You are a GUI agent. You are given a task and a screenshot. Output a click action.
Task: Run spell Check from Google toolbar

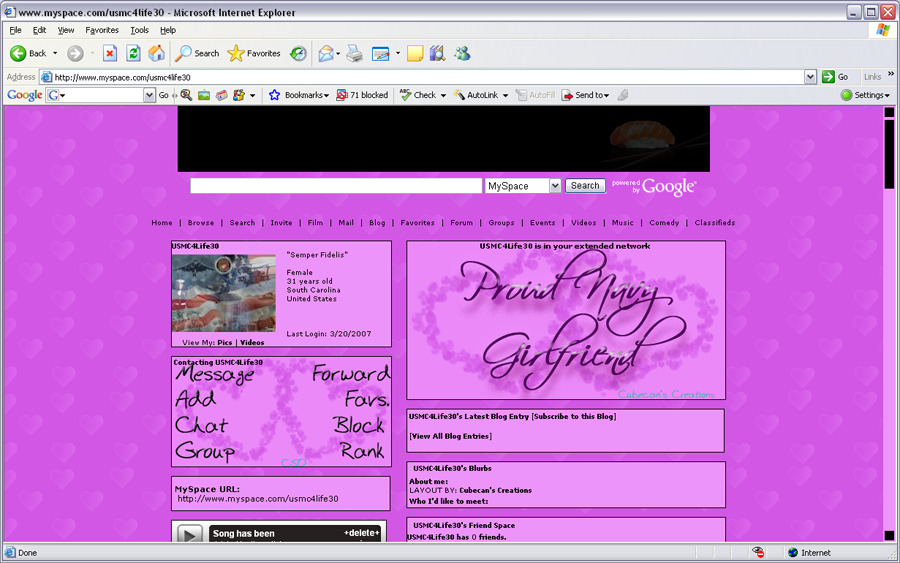418,95
